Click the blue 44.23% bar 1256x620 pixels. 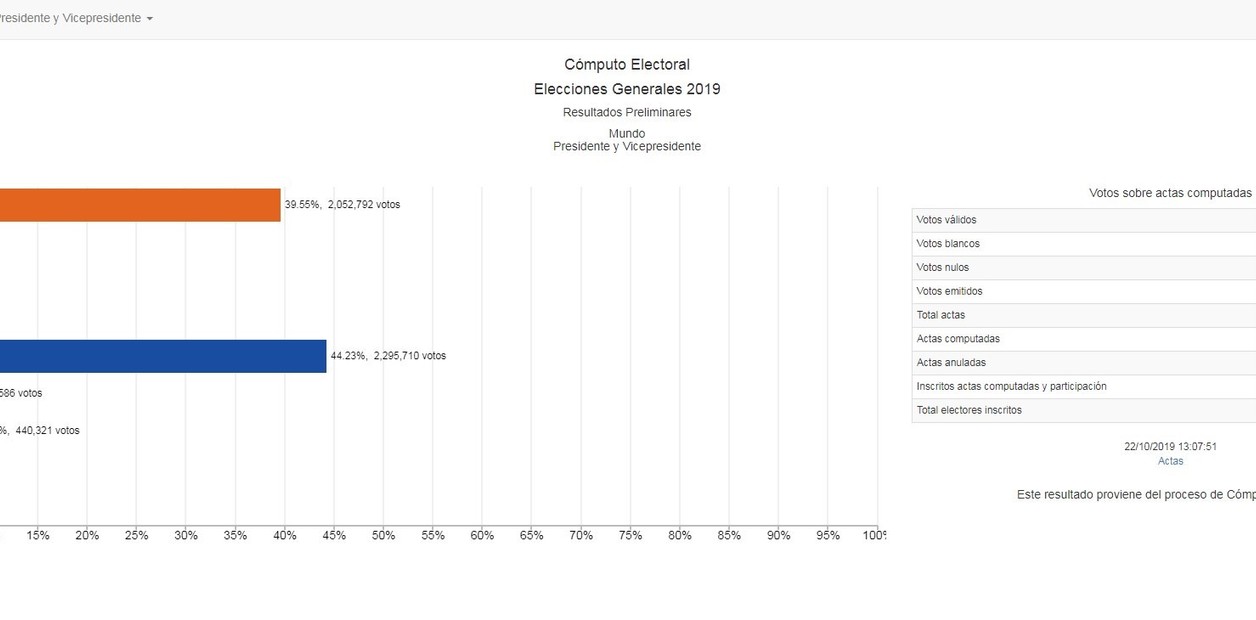(163, 356)
